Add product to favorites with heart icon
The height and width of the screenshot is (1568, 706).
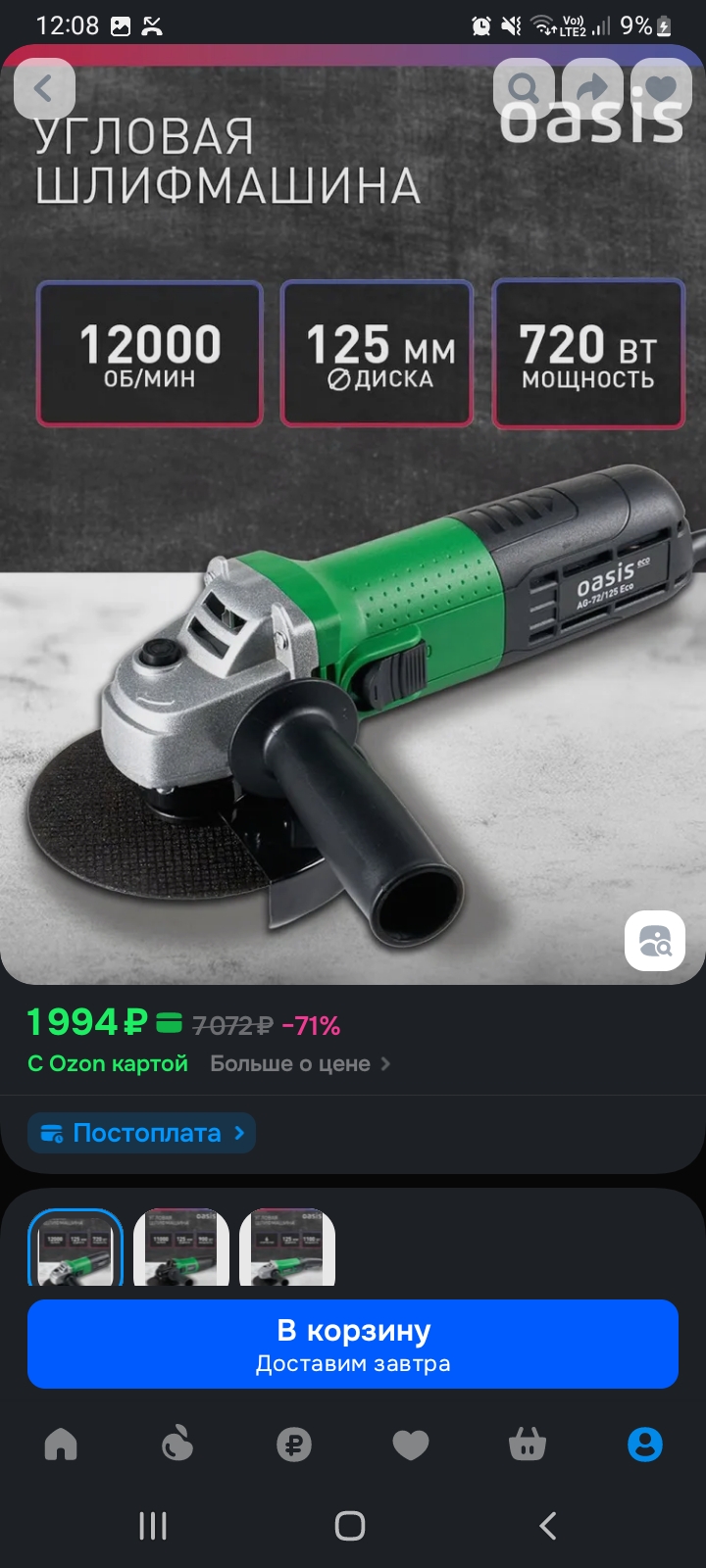[661, 89]
